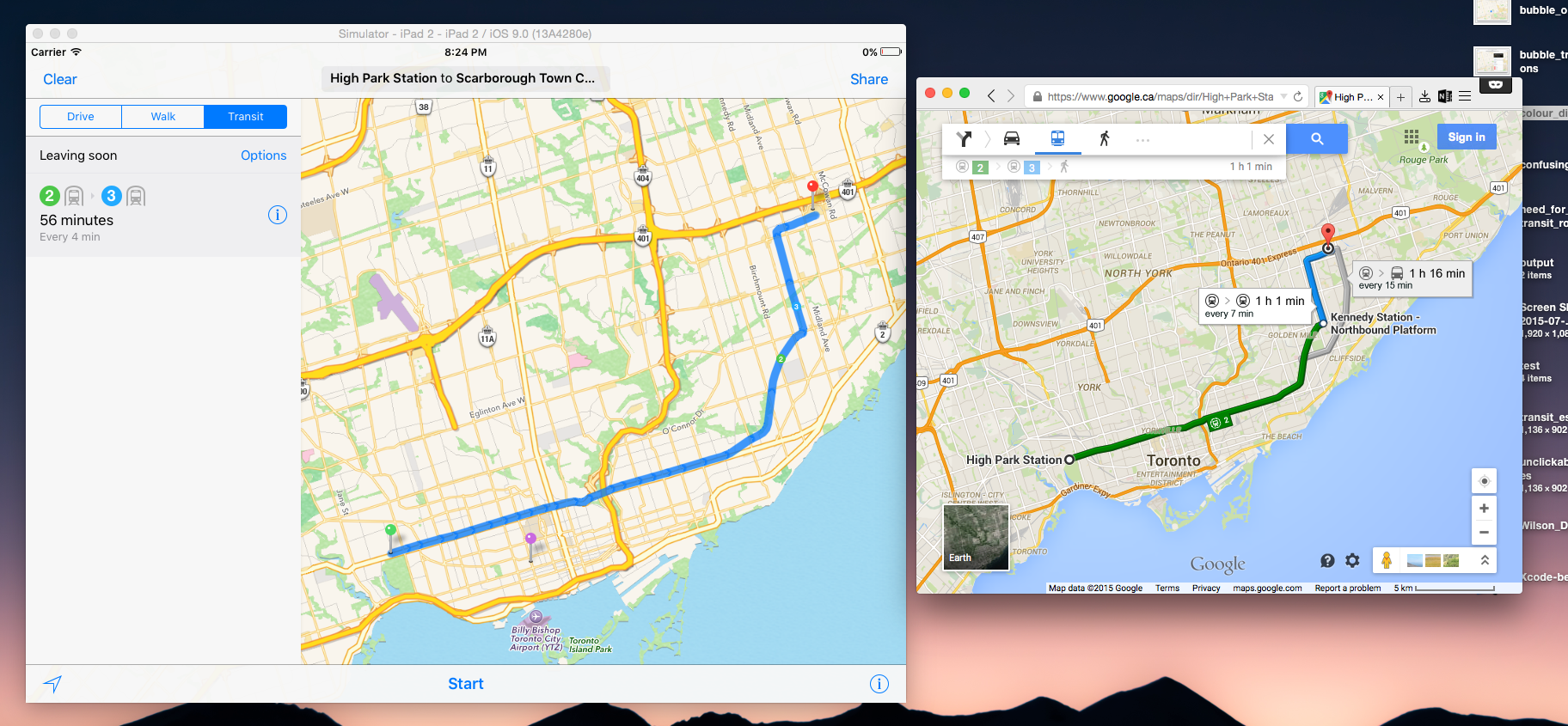The width and height of the screenshot is (1568, 726).
Task: Zoom out on the Google map
Action: pyautogui.click(x=1484, y=533)
